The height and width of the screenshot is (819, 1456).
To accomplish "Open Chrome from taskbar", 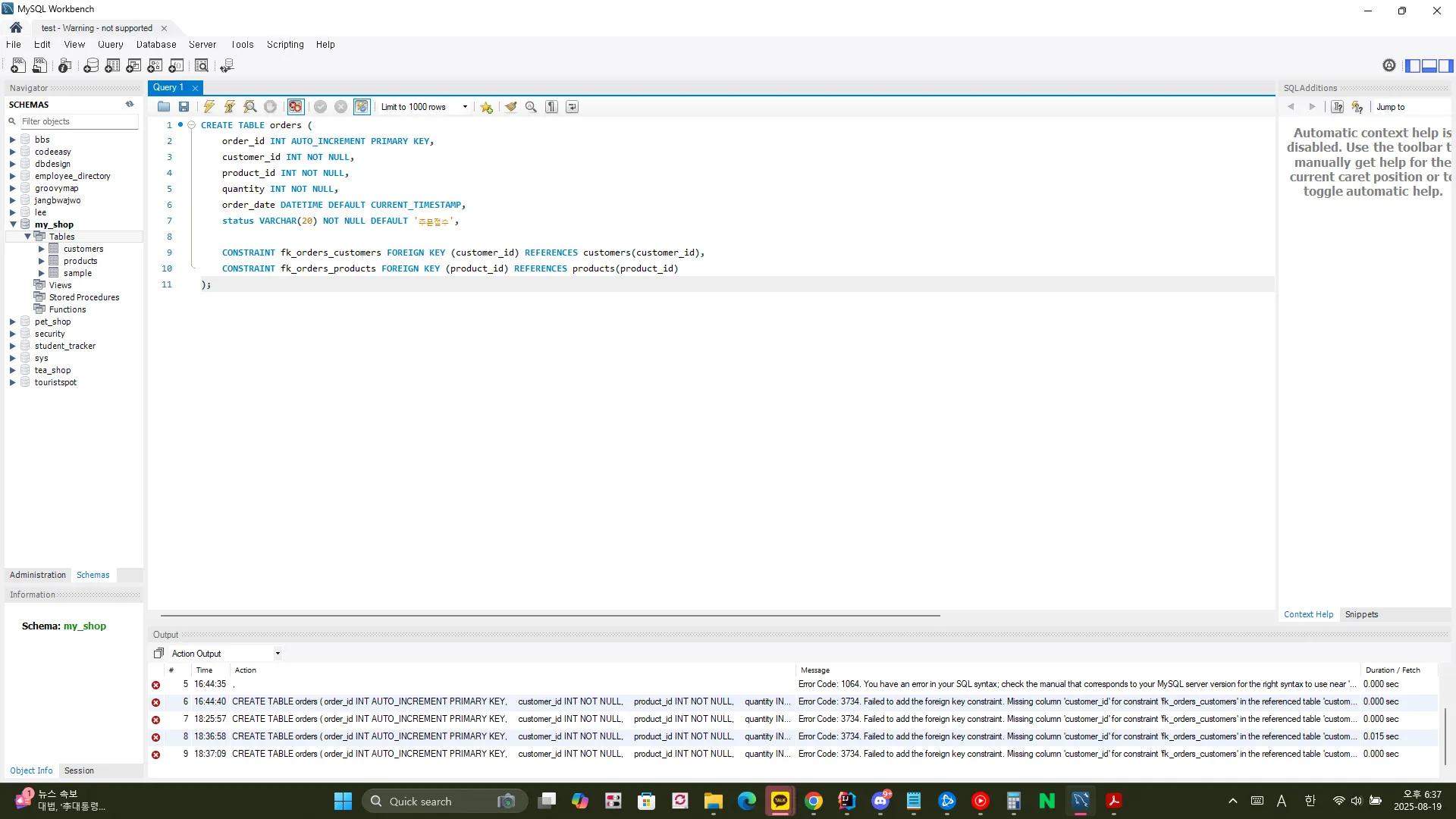I will (x=814, y=801).
